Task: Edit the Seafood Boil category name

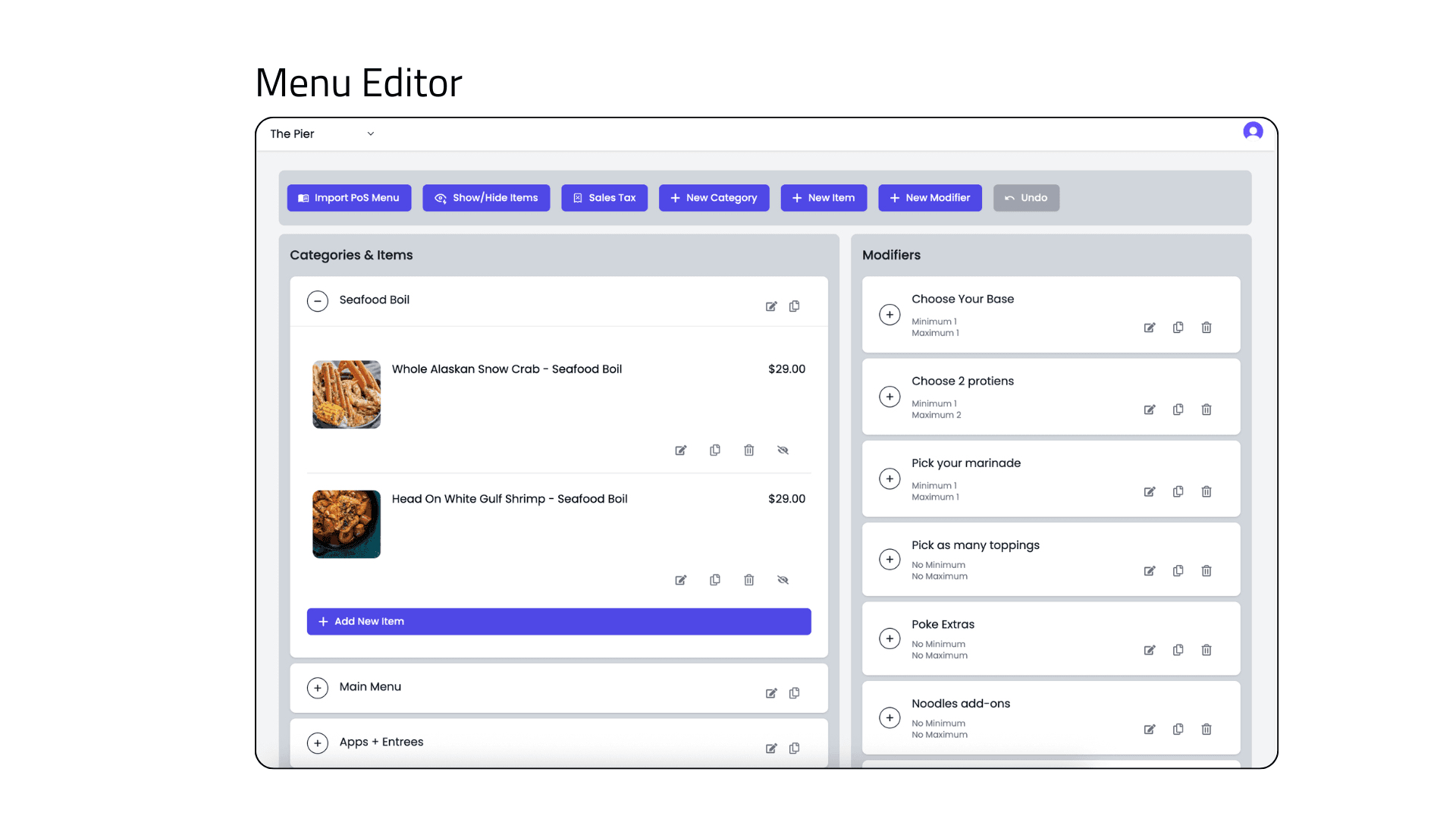Action: coord(771,306)
